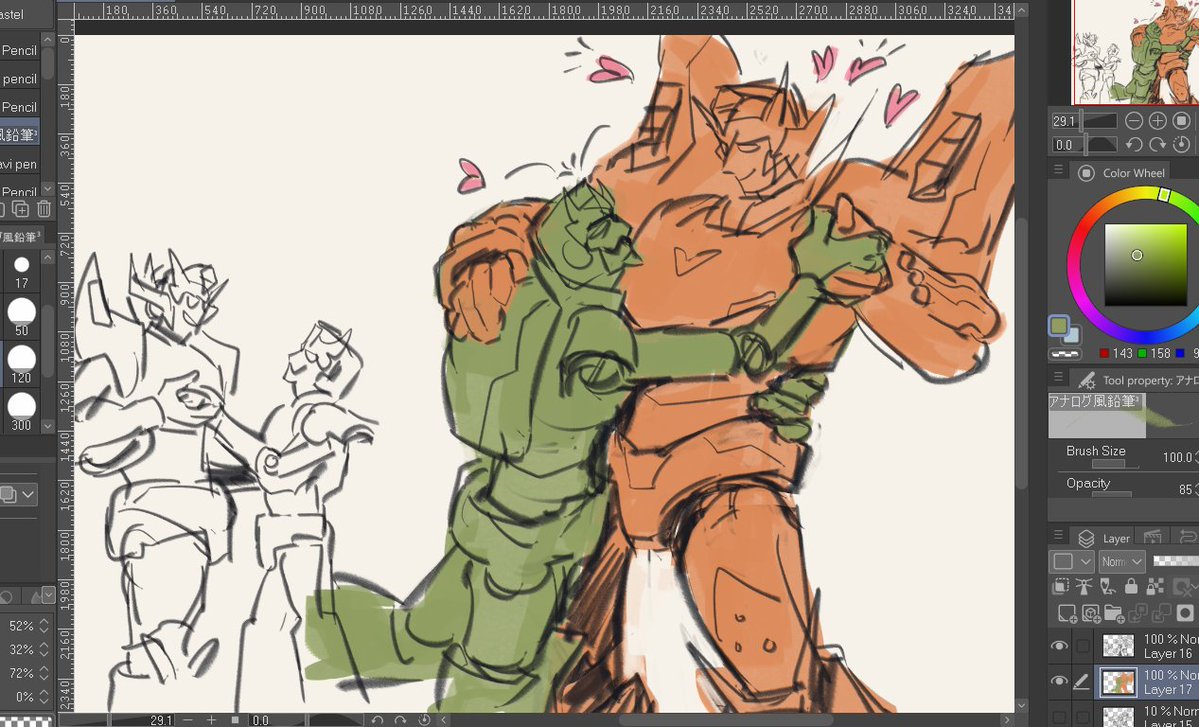
Task: Choose brush size 120 preset
Action: click(21, 365)
